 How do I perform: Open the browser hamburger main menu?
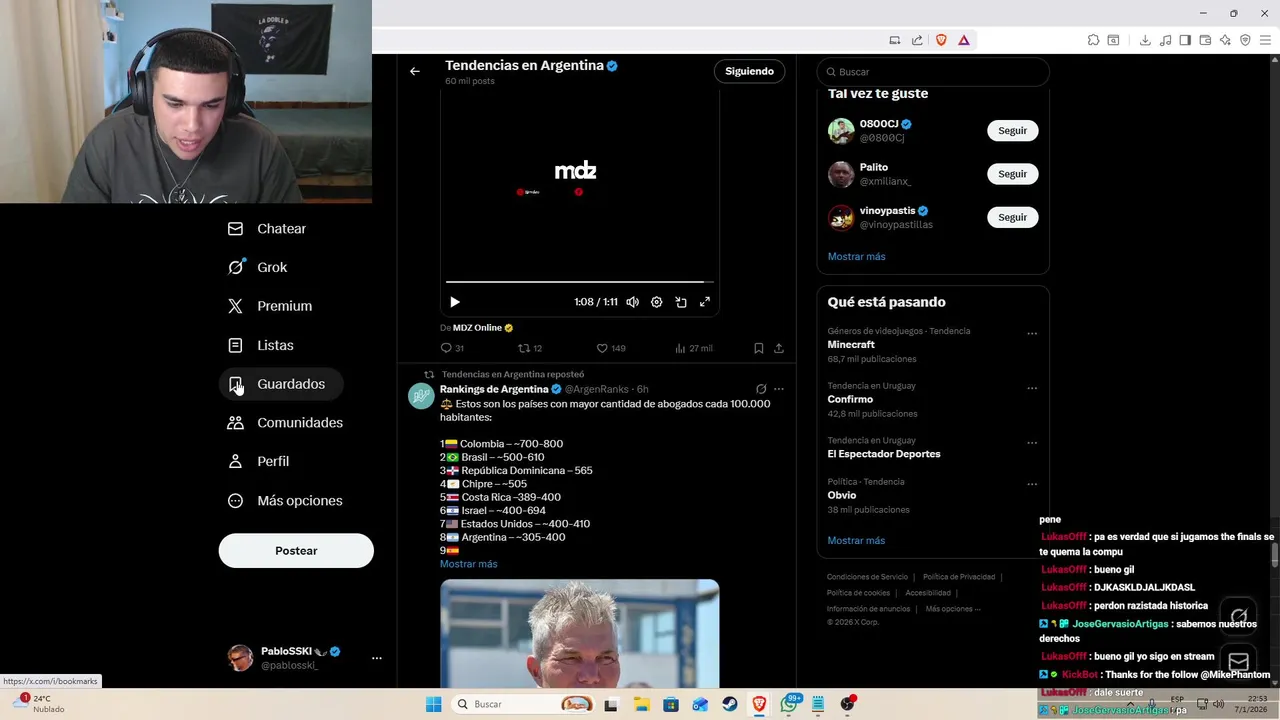point(1265,40)
